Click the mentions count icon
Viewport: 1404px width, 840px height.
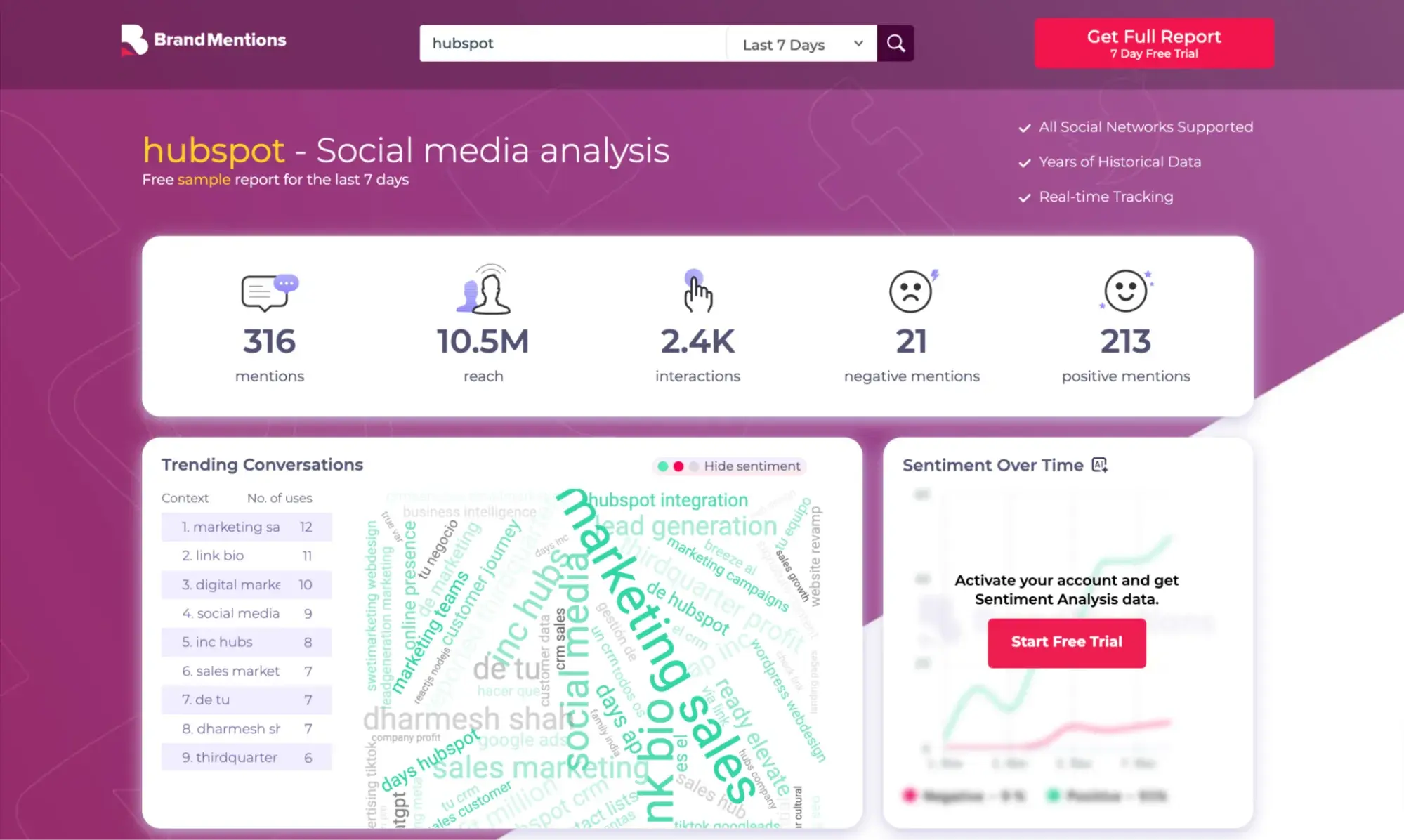[269, 290]
